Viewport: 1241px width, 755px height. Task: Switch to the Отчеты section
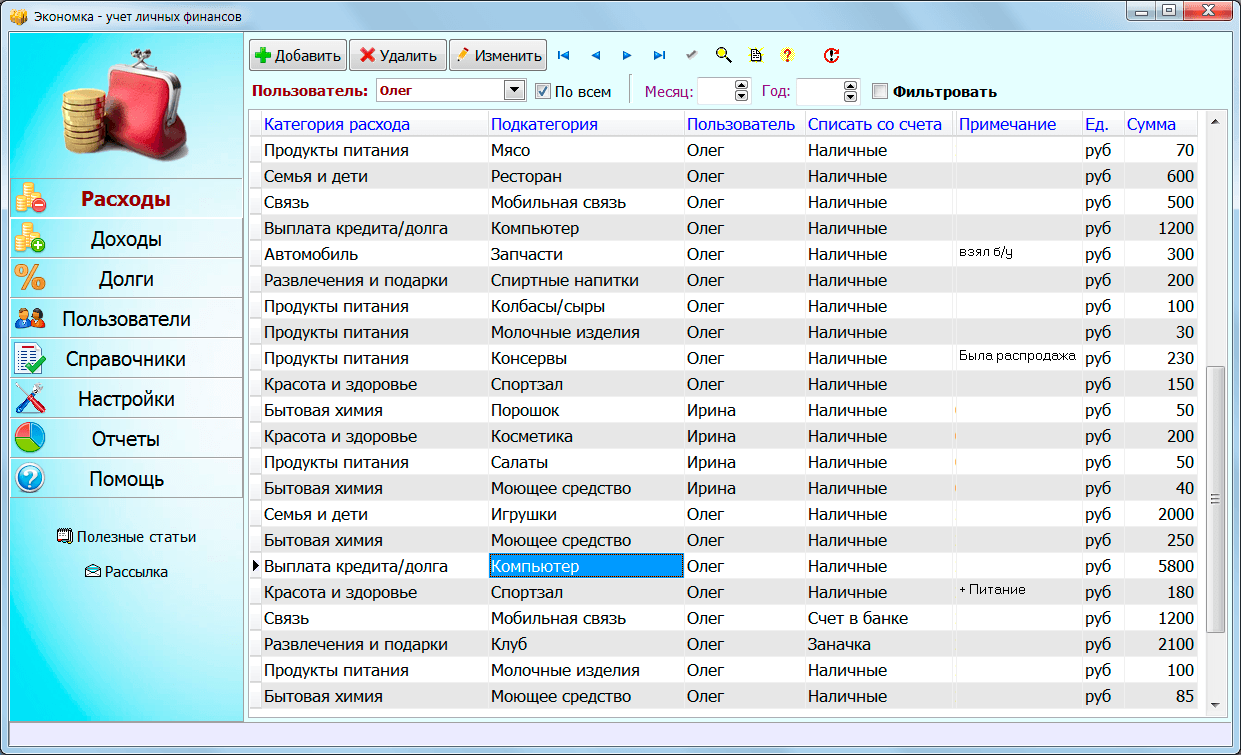tap(126, 439)
